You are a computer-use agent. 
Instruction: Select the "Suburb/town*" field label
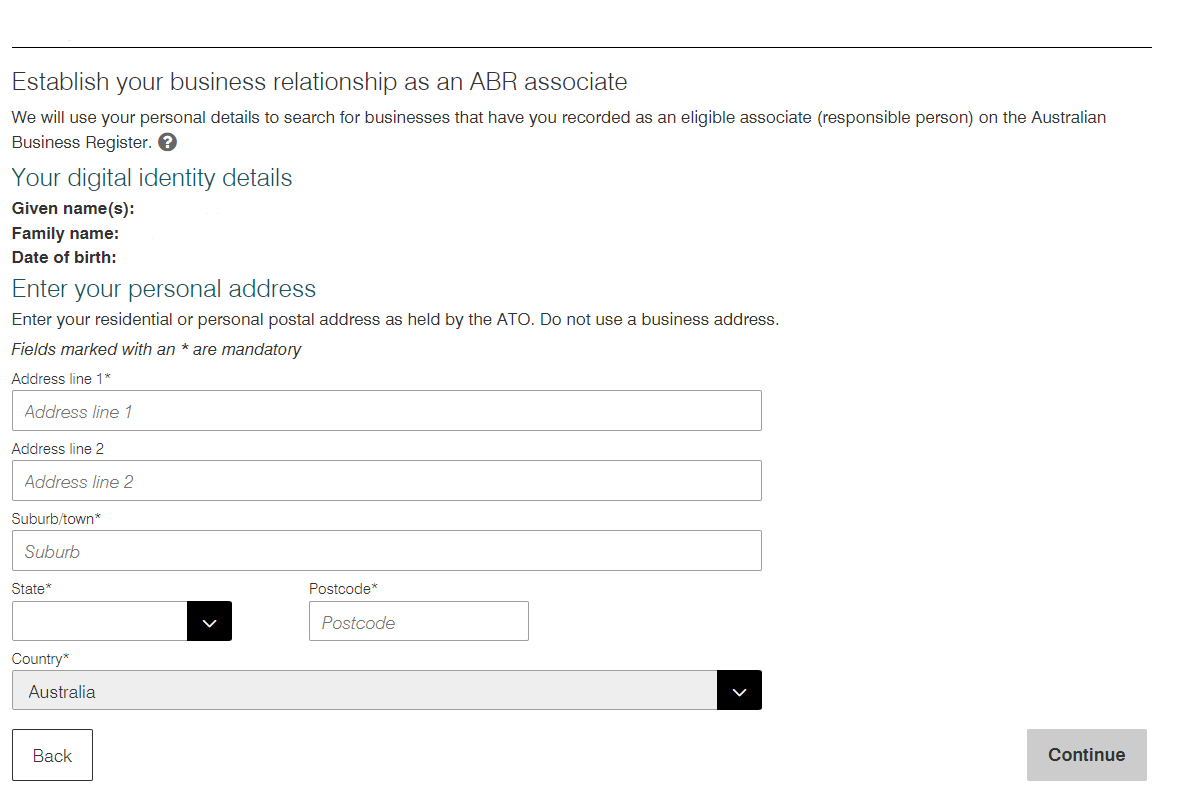(56, 519)
